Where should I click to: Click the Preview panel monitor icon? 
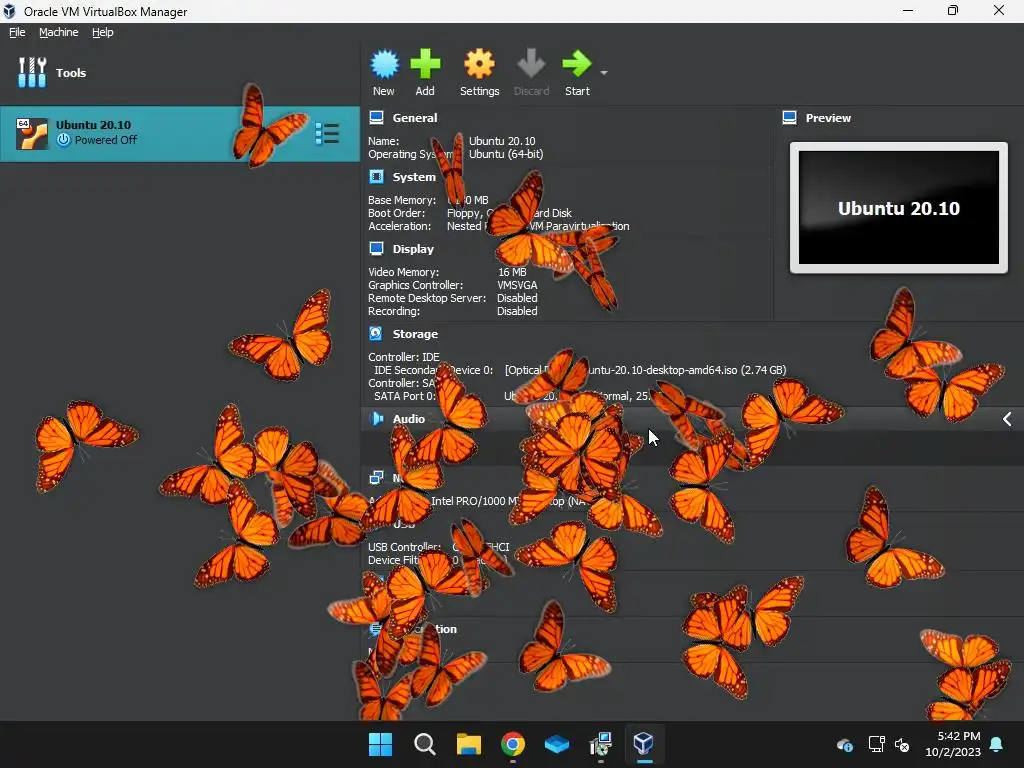tap(790, 118)
